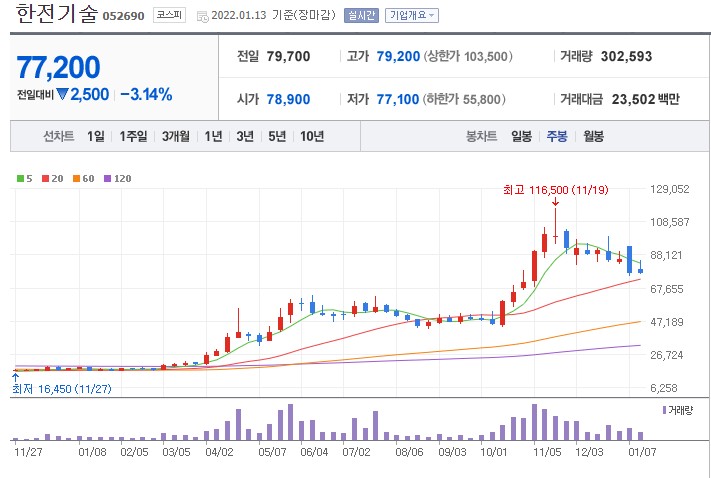Click the 11/27 date axis label

click(27, 452)
